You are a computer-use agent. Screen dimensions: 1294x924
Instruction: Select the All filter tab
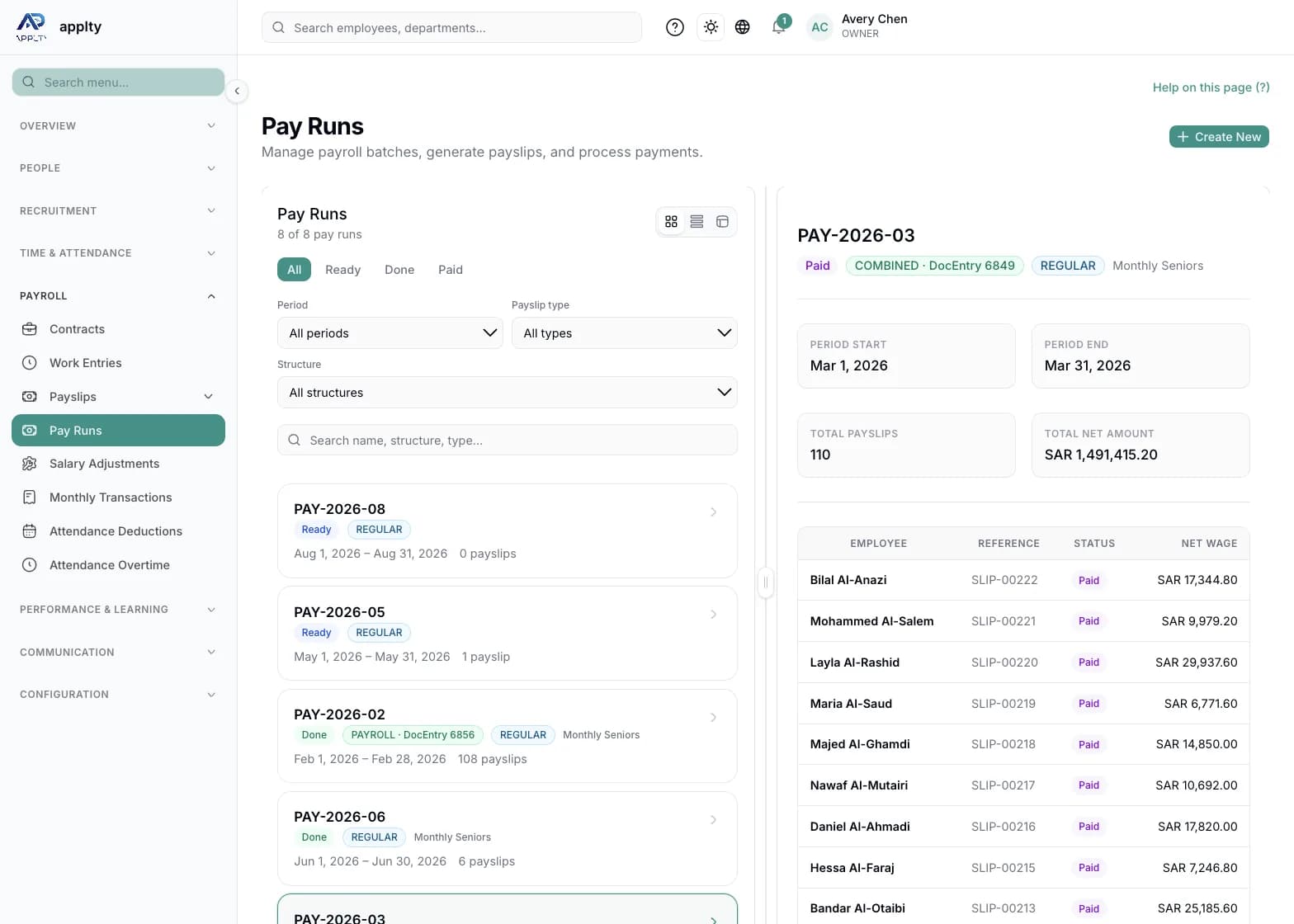[295, 270]
